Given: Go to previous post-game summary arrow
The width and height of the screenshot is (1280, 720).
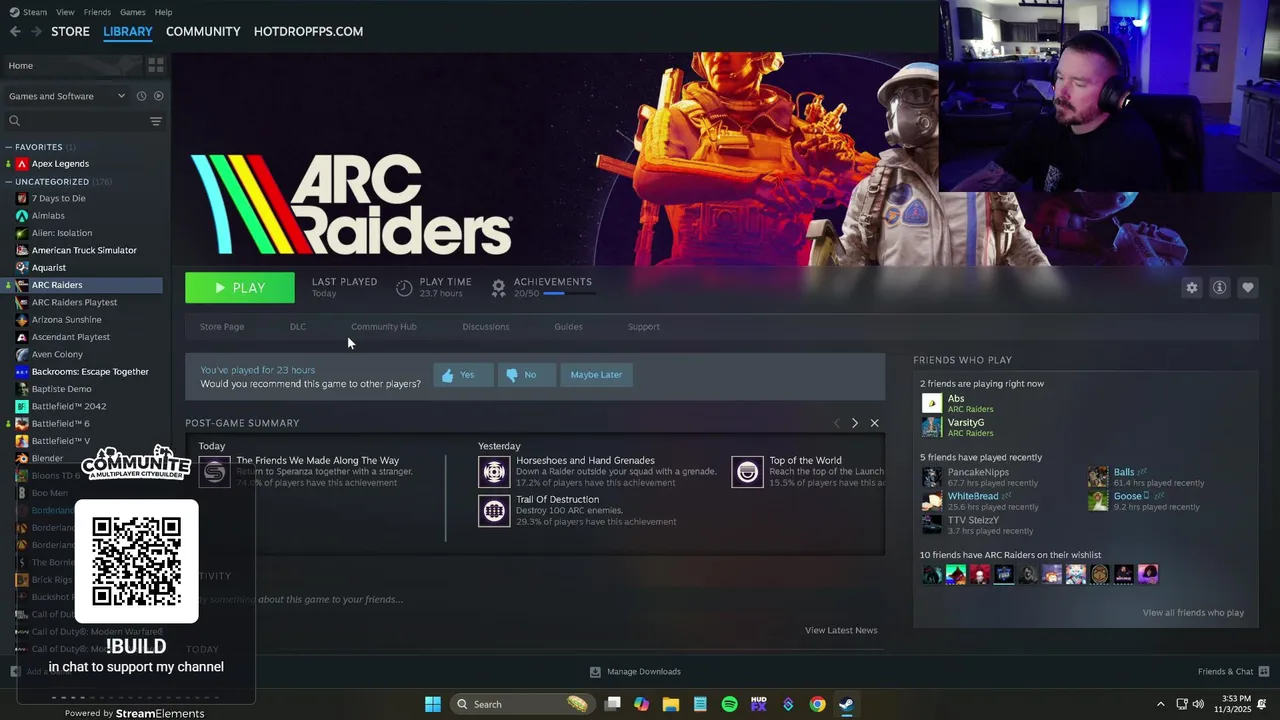Looking at the screenshot, I should click(837, 423).
